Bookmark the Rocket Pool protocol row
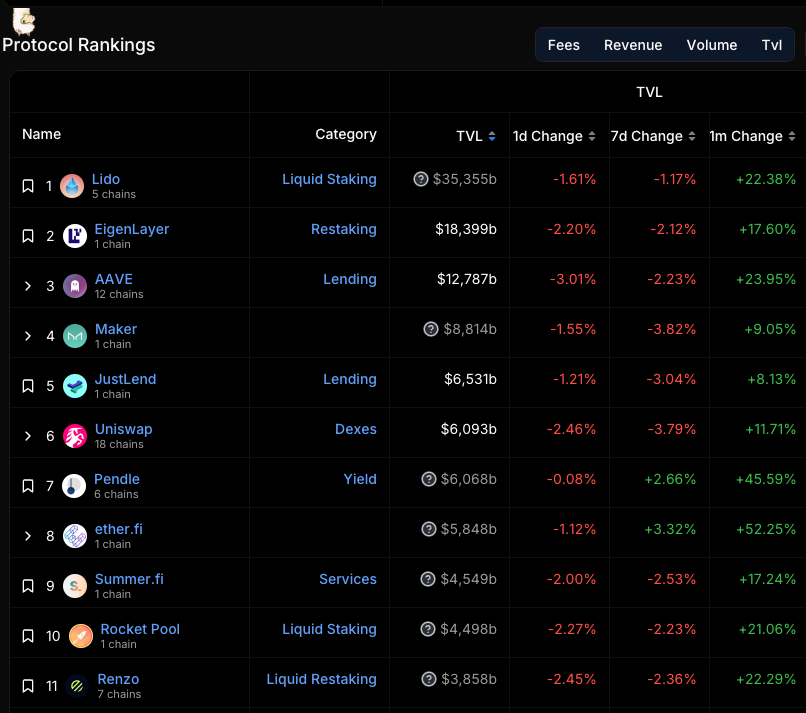Viewport: 806px width, 713px height. [28, 636]
